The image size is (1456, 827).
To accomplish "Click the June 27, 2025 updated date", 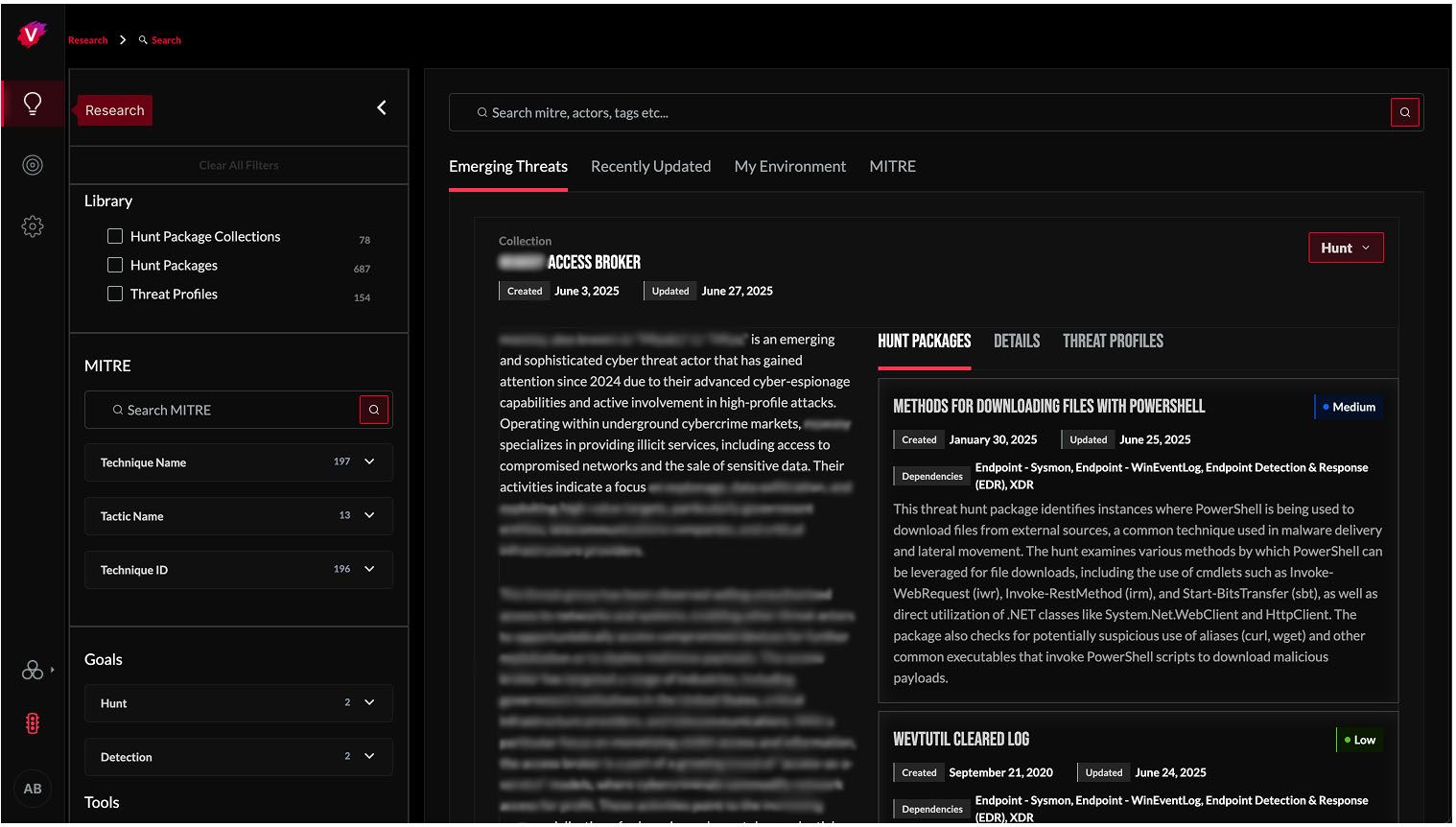I will pyautogui.click(x=738, y=291).
